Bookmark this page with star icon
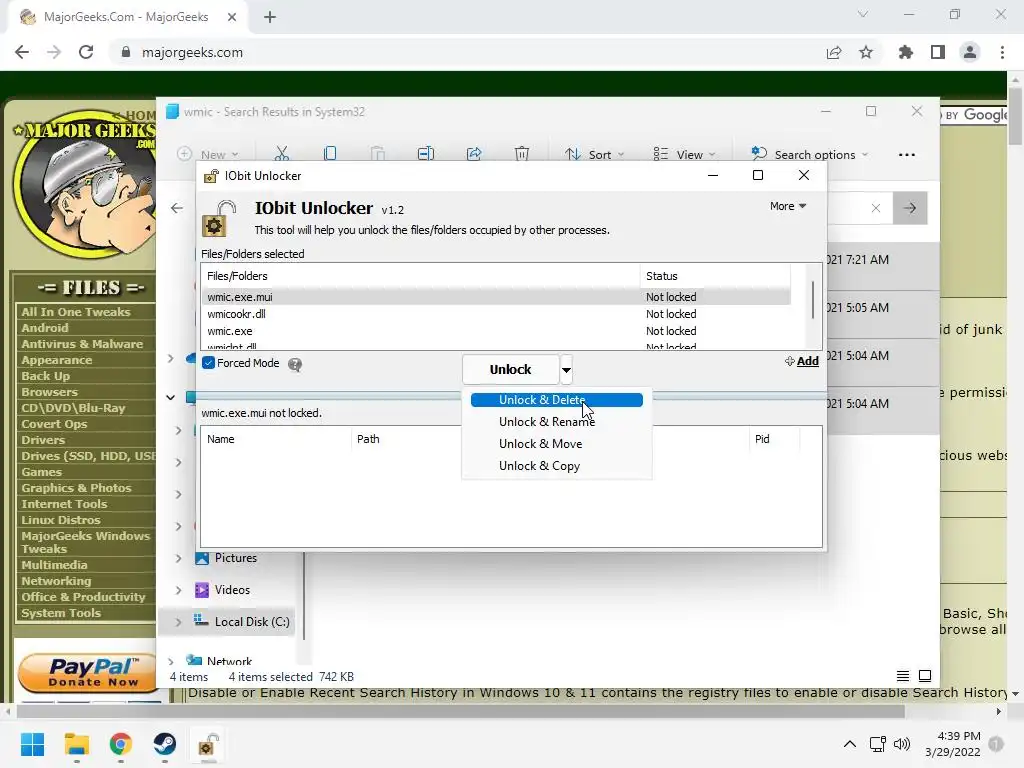 866,52
